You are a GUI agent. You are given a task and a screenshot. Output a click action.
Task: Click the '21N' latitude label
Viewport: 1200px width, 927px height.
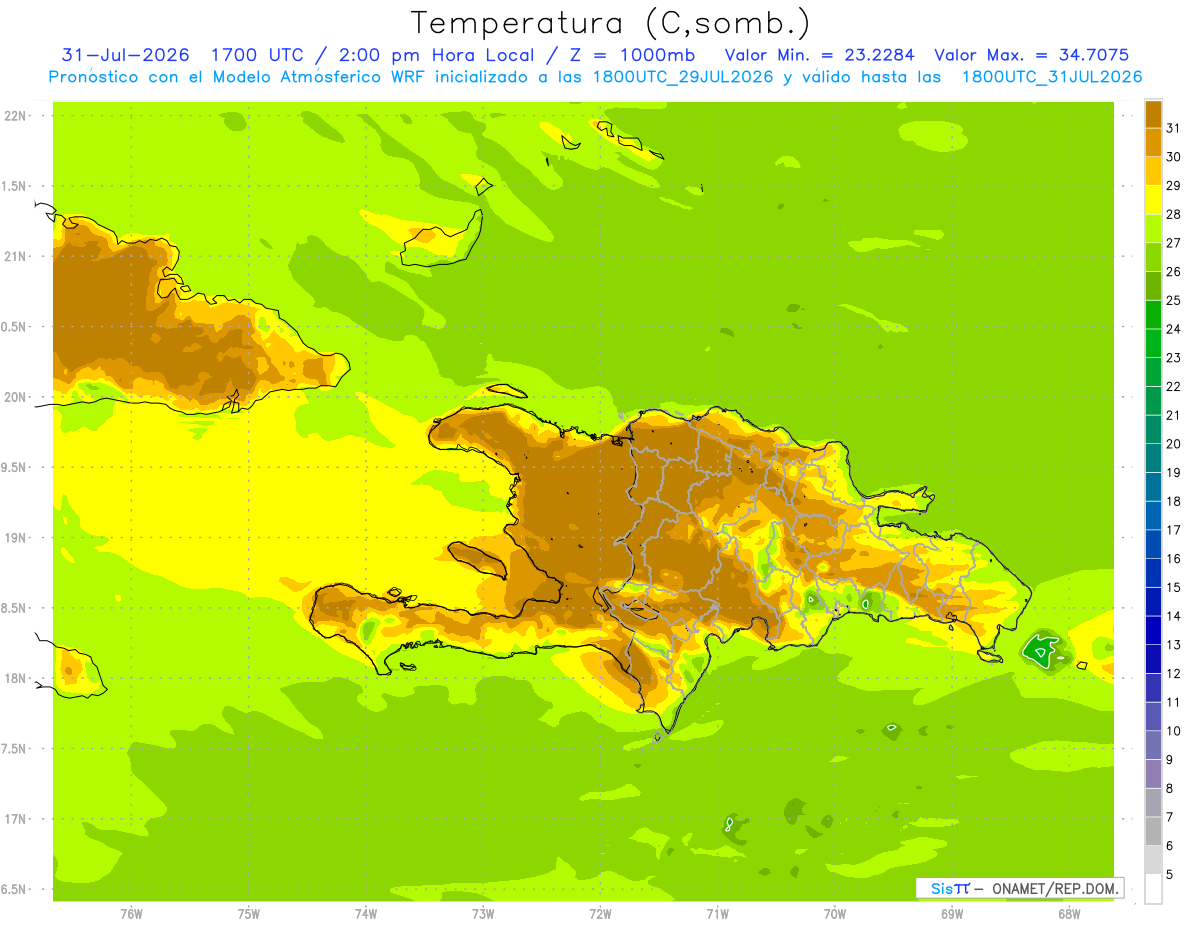point(15,257)
